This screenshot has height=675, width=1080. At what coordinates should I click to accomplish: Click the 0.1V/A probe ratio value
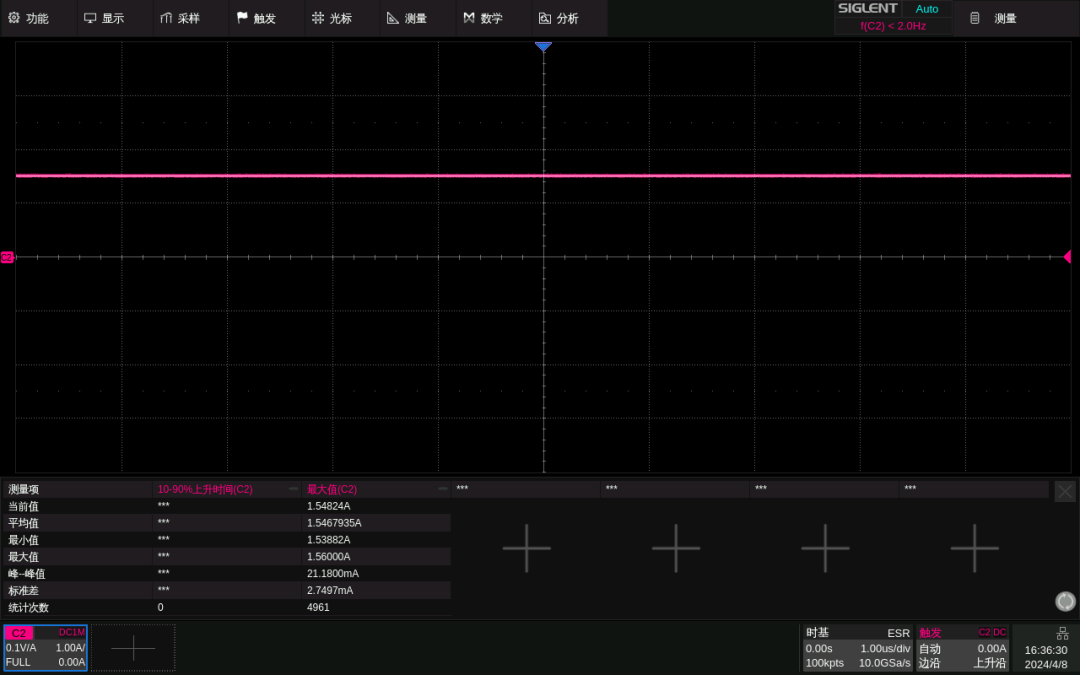[x=21, y=648]
